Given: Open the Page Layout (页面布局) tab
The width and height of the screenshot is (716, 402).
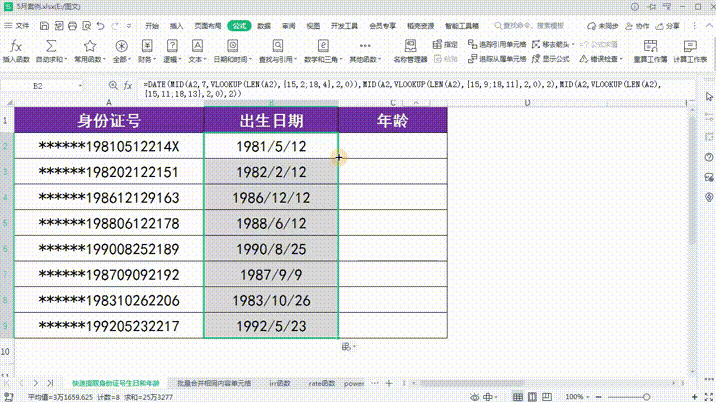Looking at the screenshot, I should click(208, 26).
